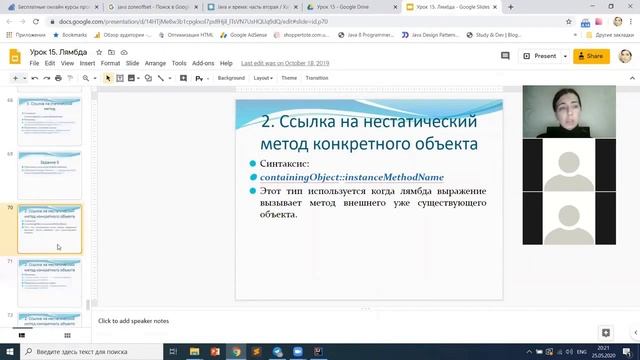Viewport: 640px width, 360px height.
Task: Expand new slide layout dropdown arrow
Action: [24, 78]
